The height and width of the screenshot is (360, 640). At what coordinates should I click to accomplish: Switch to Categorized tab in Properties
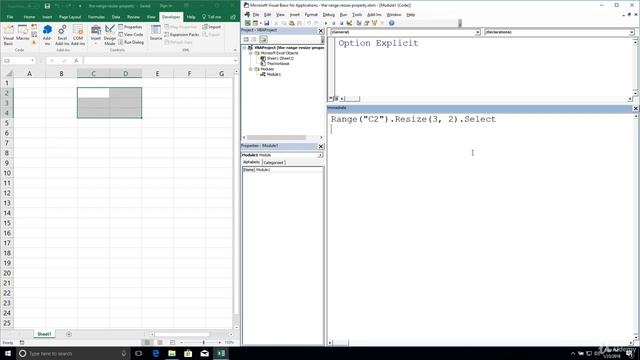pos(273,162)
